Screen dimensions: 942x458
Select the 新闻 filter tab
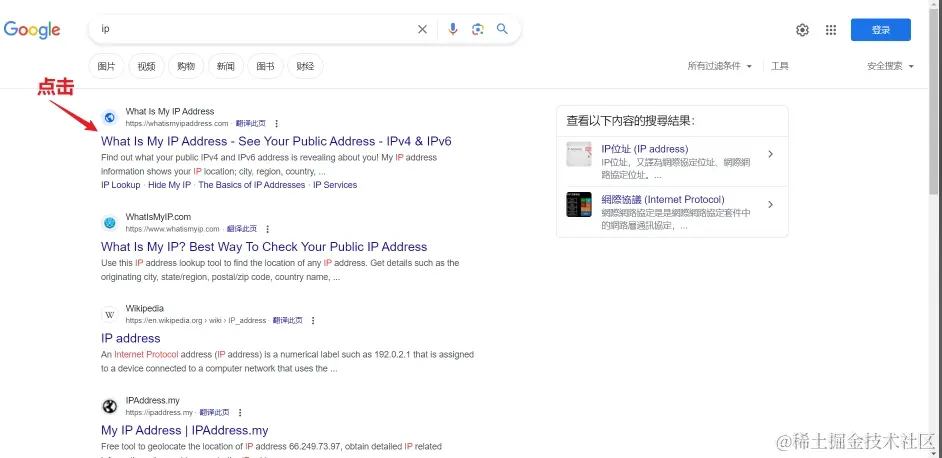coord(225,66)
